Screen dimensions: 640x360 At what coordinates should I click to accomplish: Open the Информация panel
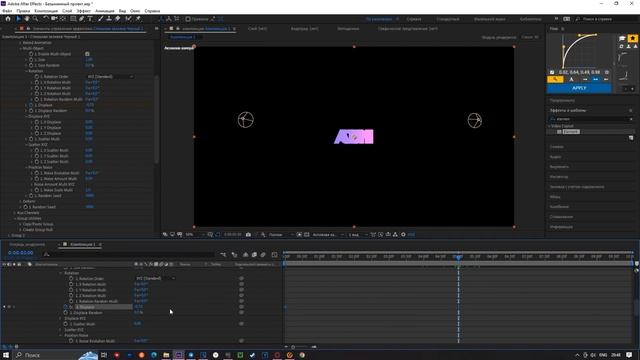561,227
